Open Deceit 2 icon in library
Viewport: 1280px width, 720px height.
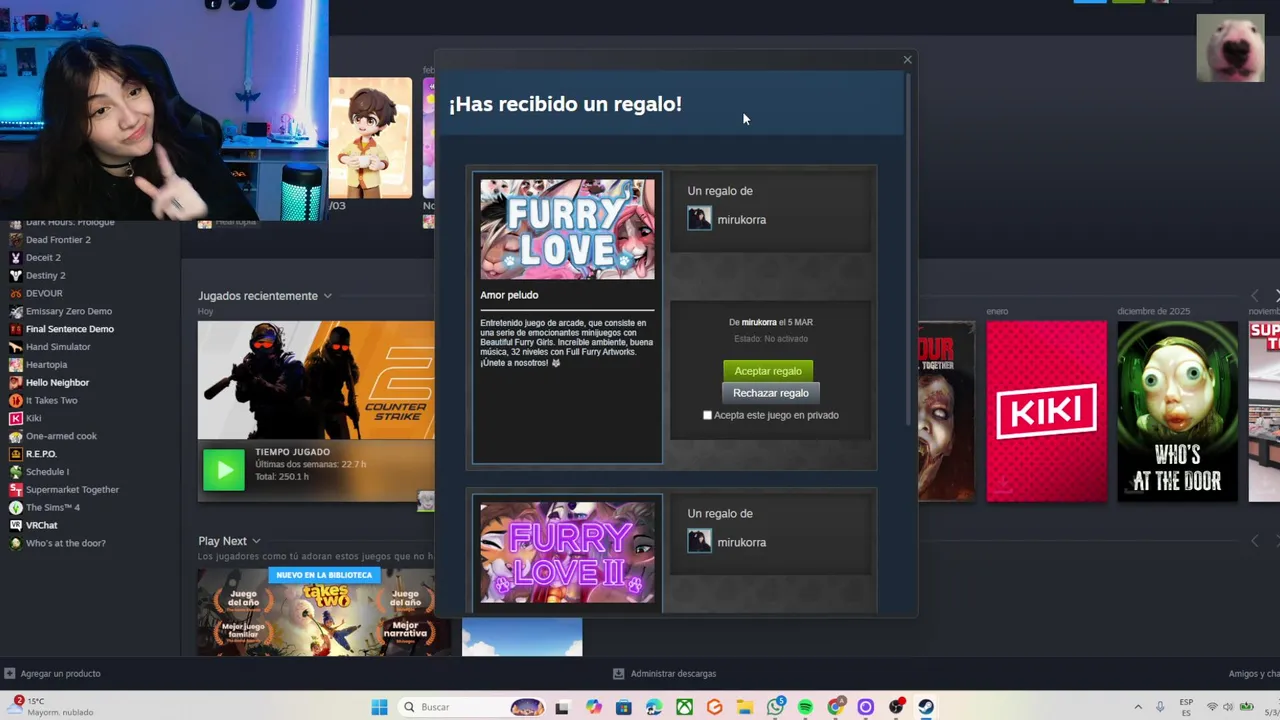tap(15, 257)
